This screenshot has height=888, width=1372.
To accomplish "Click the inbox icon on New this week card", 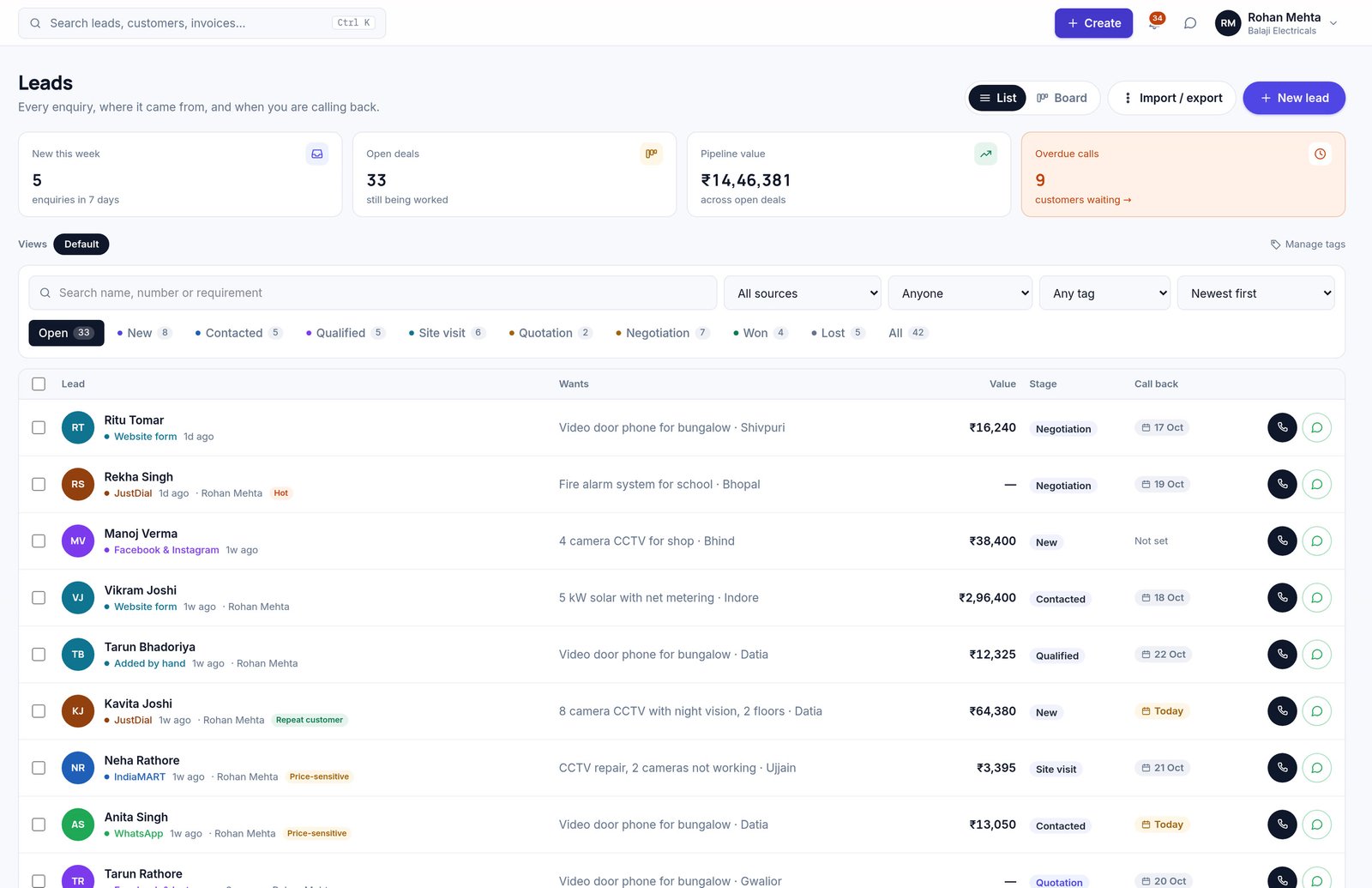I will tap(317, 154).
